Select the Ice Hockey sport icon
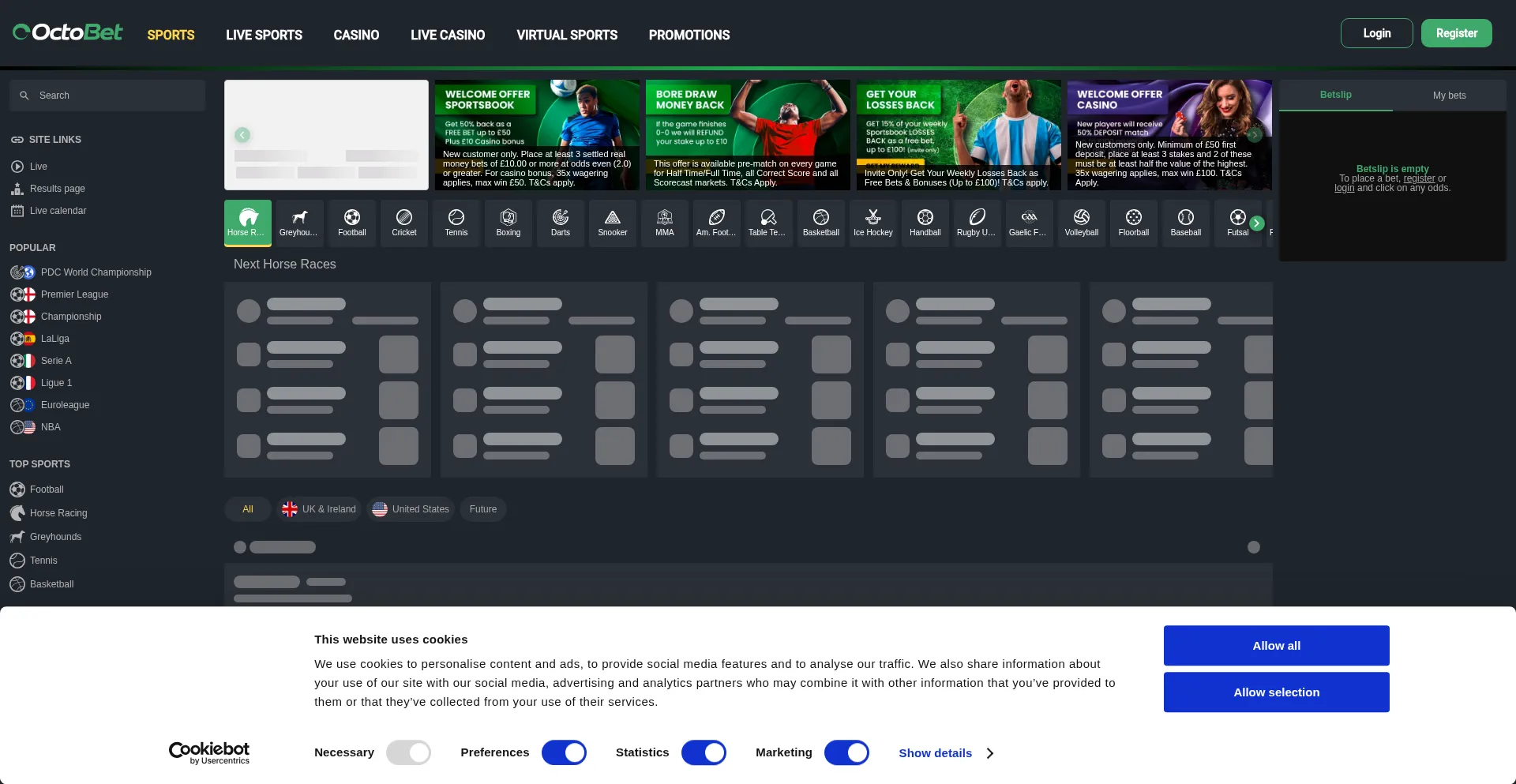This screenshot has width=1516, height=784. point(872,223)
